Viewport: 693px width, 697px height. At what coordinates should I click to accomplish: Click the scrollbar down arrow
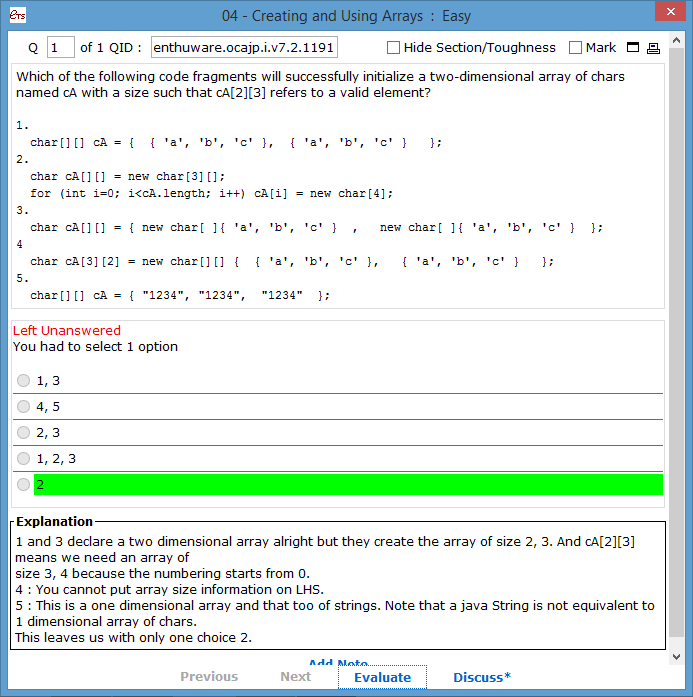[677, 656]
